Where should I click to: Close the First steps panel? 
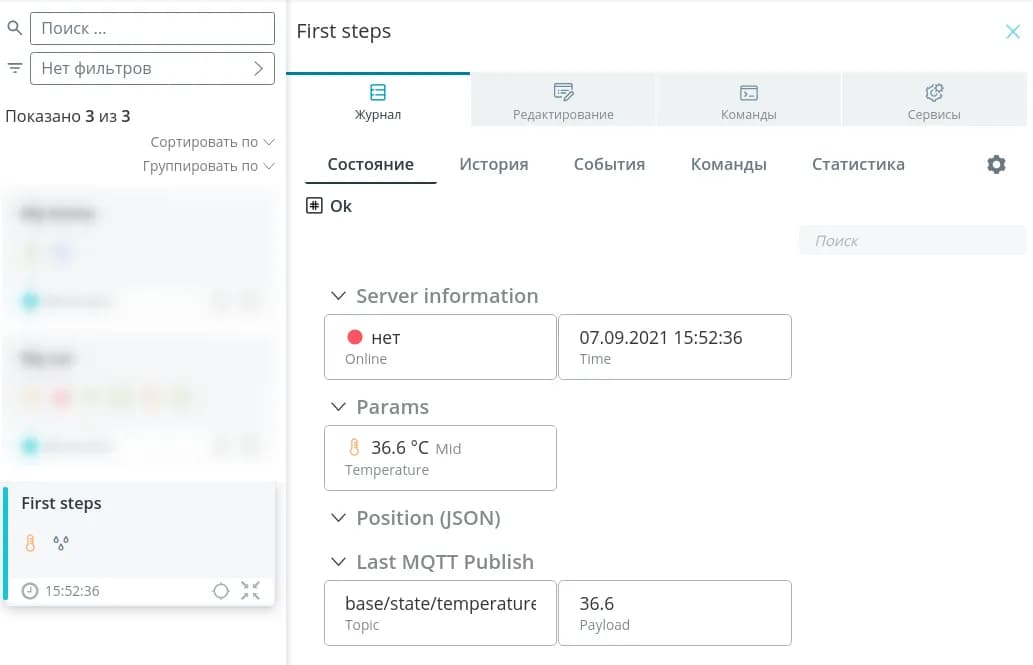1012,32
